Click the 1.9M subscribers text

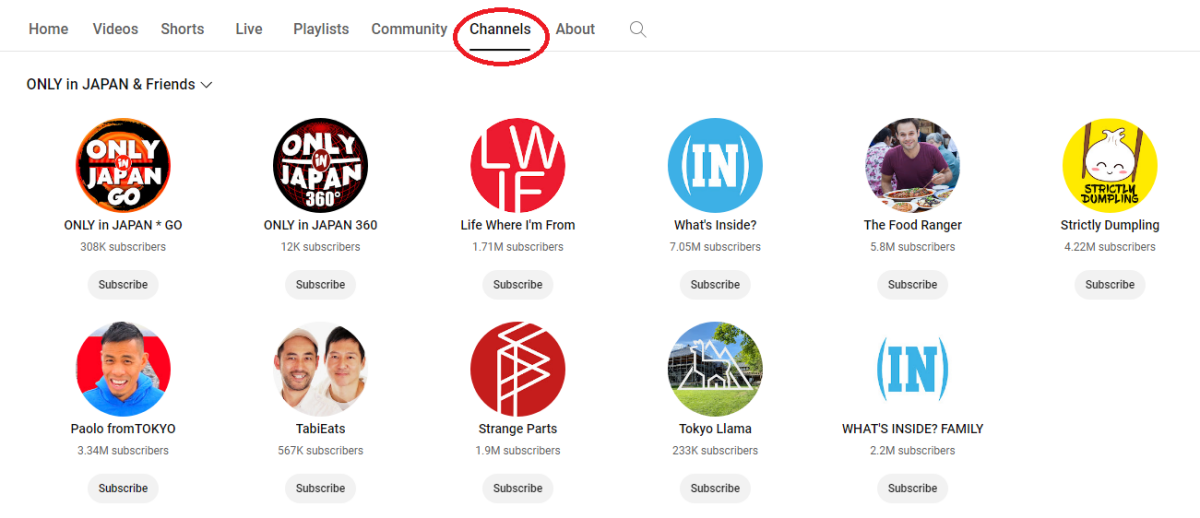click(518, 451)
